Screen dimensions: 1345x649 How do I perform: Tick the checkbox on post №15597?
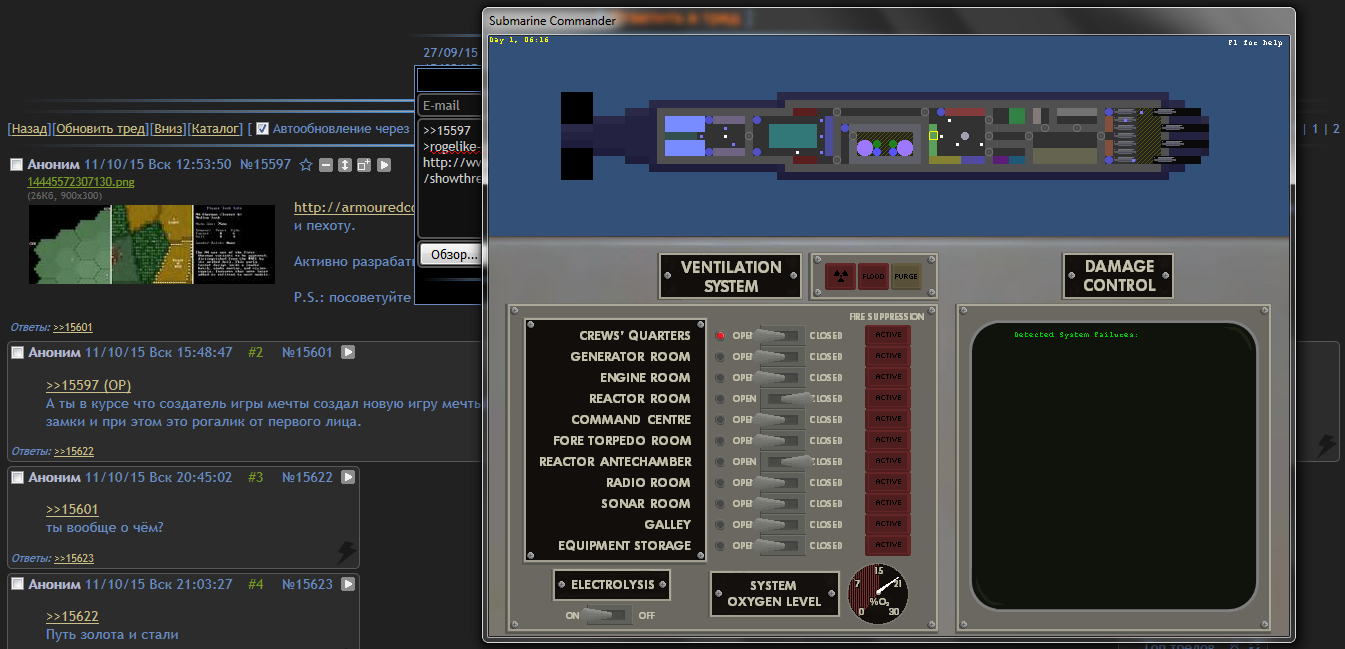click(x=17, y=165)
